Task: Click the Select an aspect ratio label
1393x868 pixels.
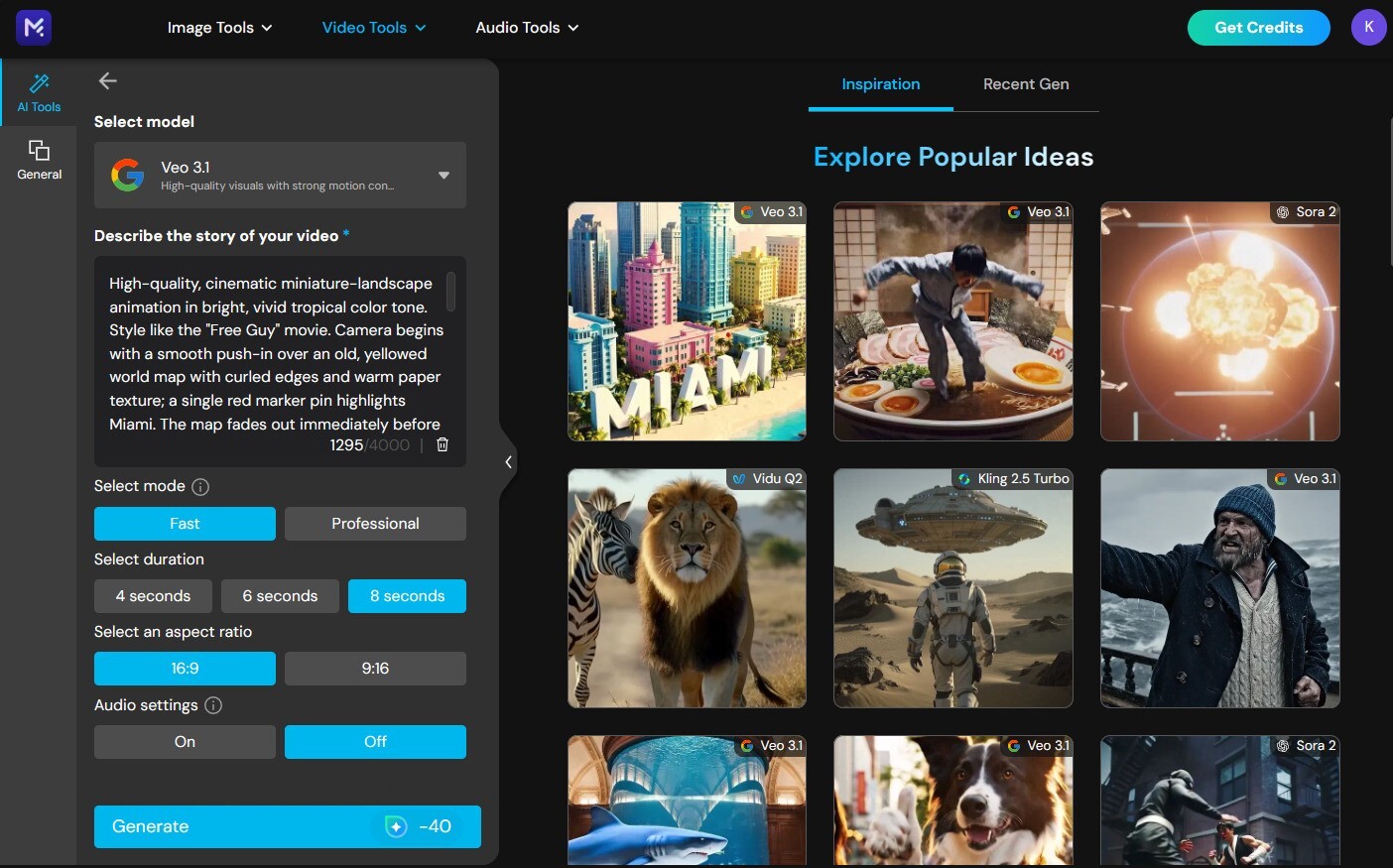Action: [173, 632]
